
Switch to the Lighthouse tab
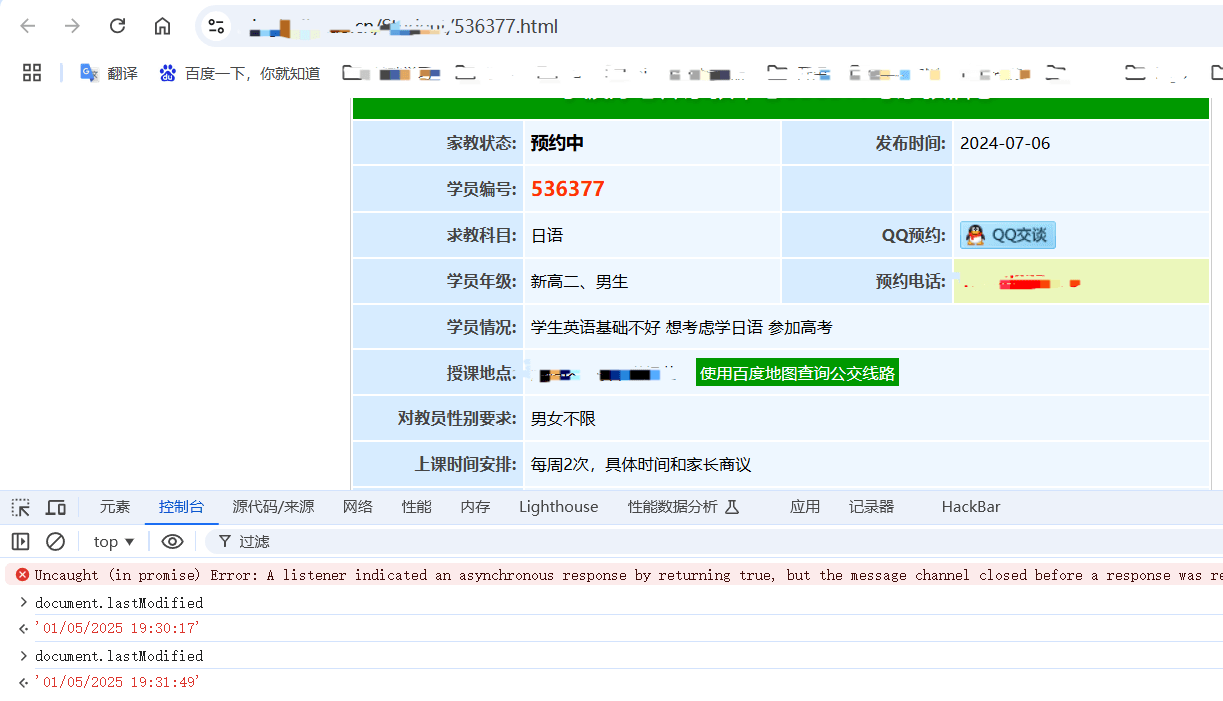click(558, 507)
